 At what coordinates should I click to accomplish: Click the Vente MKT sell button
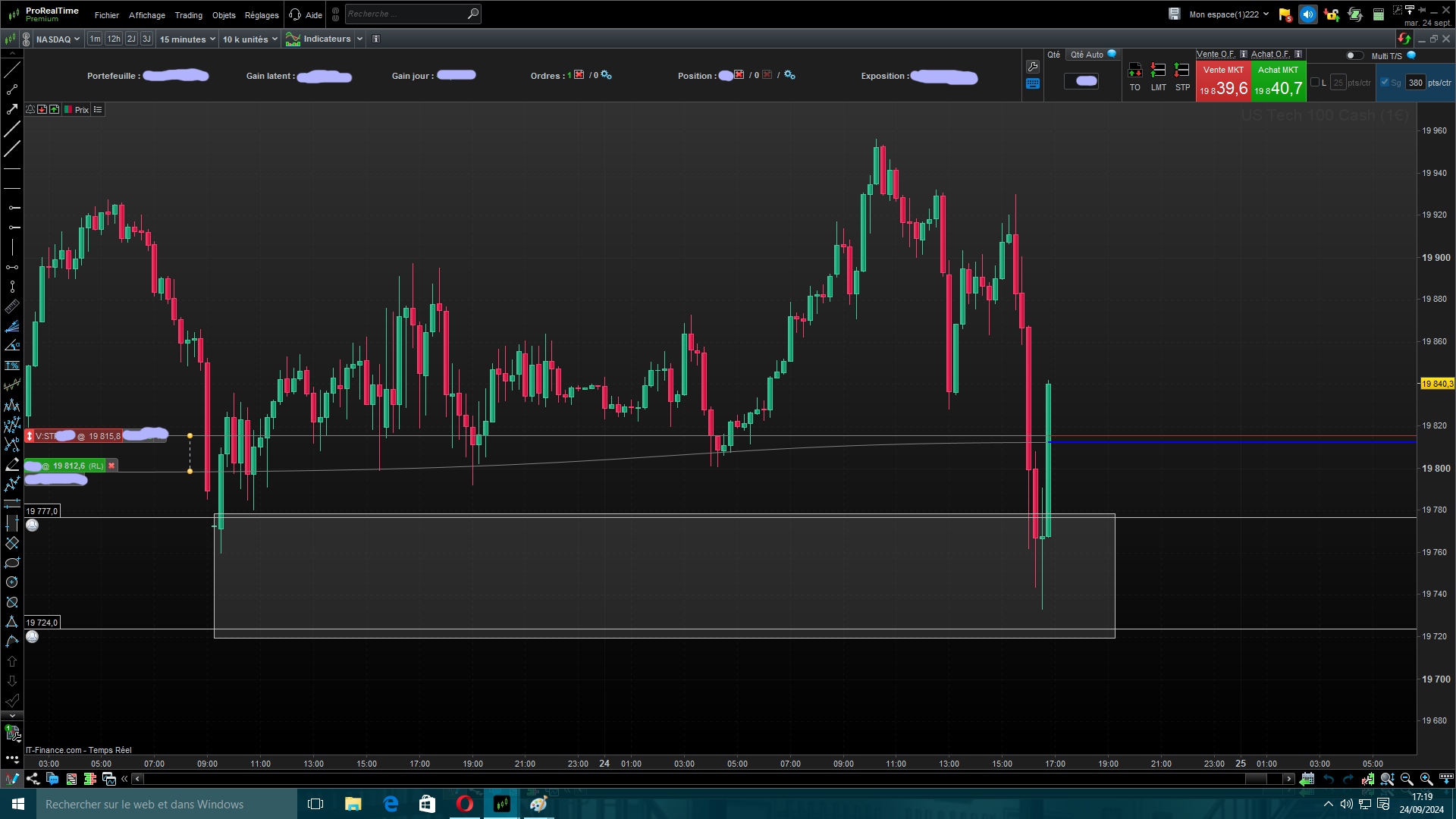pyautogui.click(x=1223, y=82)
